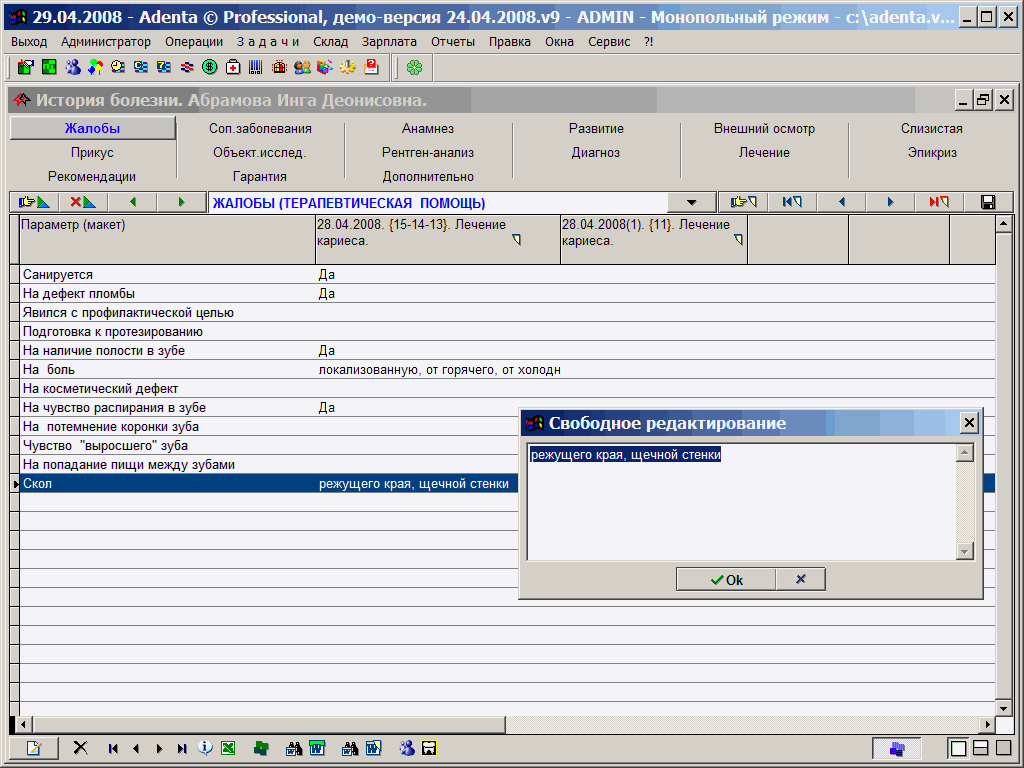Expand the marker on the 28.04.2008(1) {11} column
Image resolution: width=1024 pixels, height=768 pixels.
click(x=739, y=240)
